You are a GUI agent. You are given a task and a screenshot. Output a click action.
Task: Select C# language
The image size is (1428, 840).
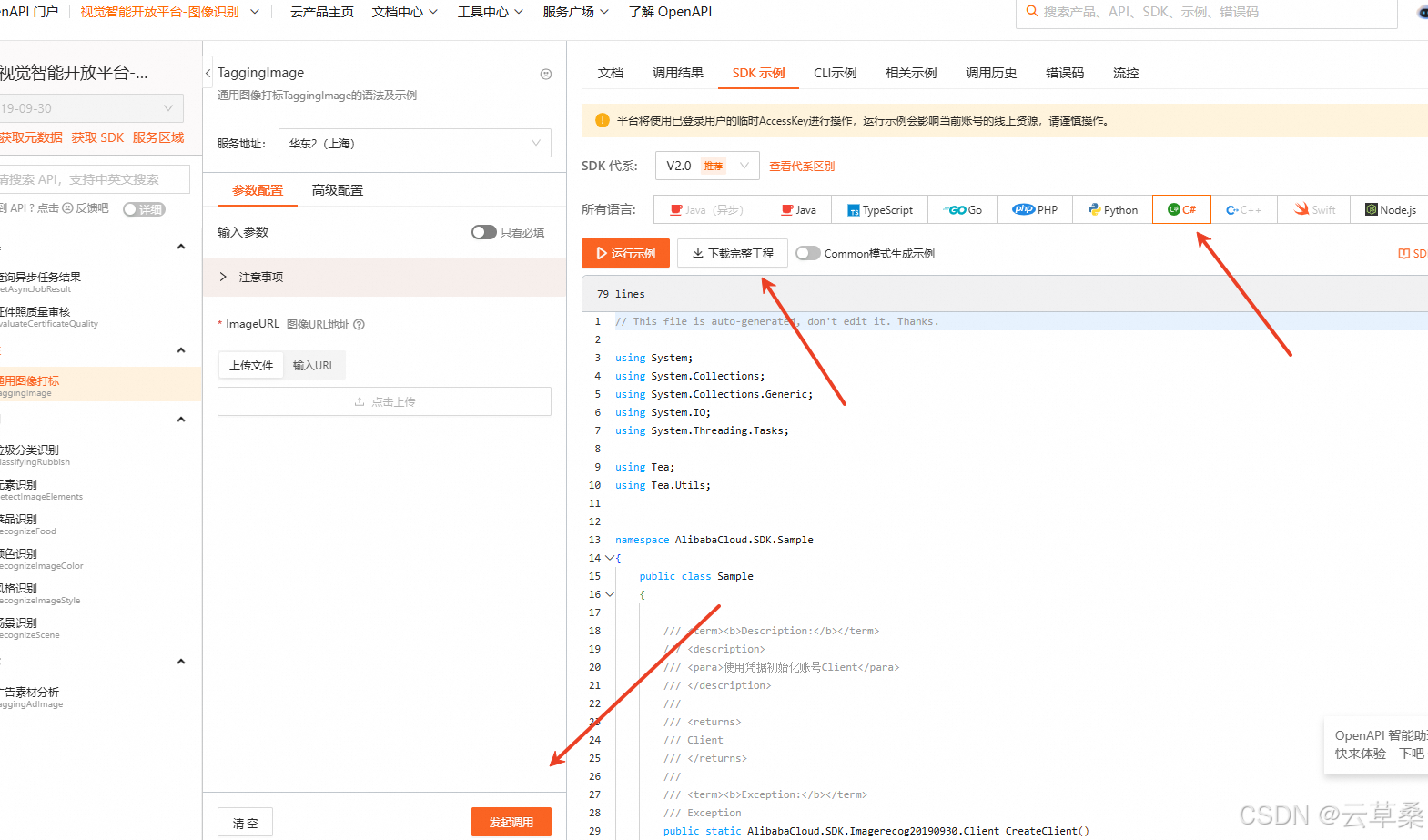[1181, 209]
